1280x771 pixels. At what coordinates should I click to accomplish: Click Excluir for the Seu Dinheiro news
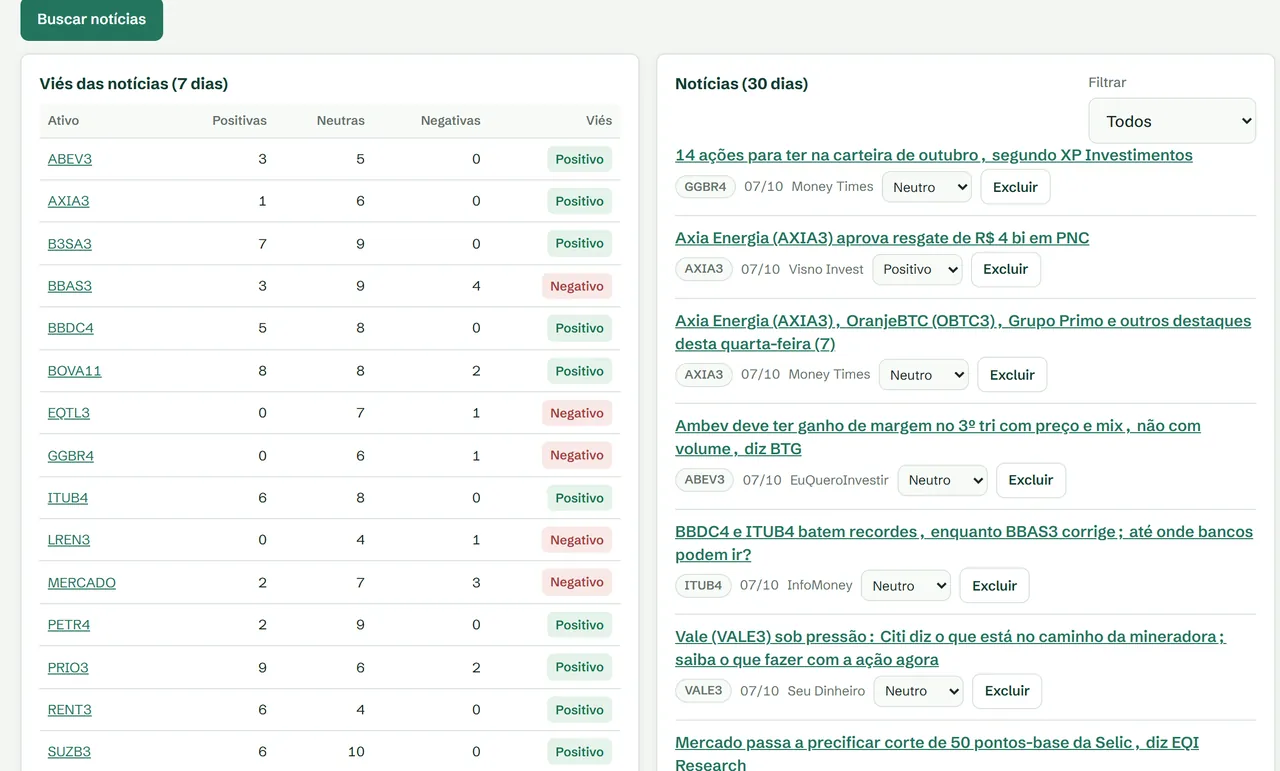[x=1007, y=691]
